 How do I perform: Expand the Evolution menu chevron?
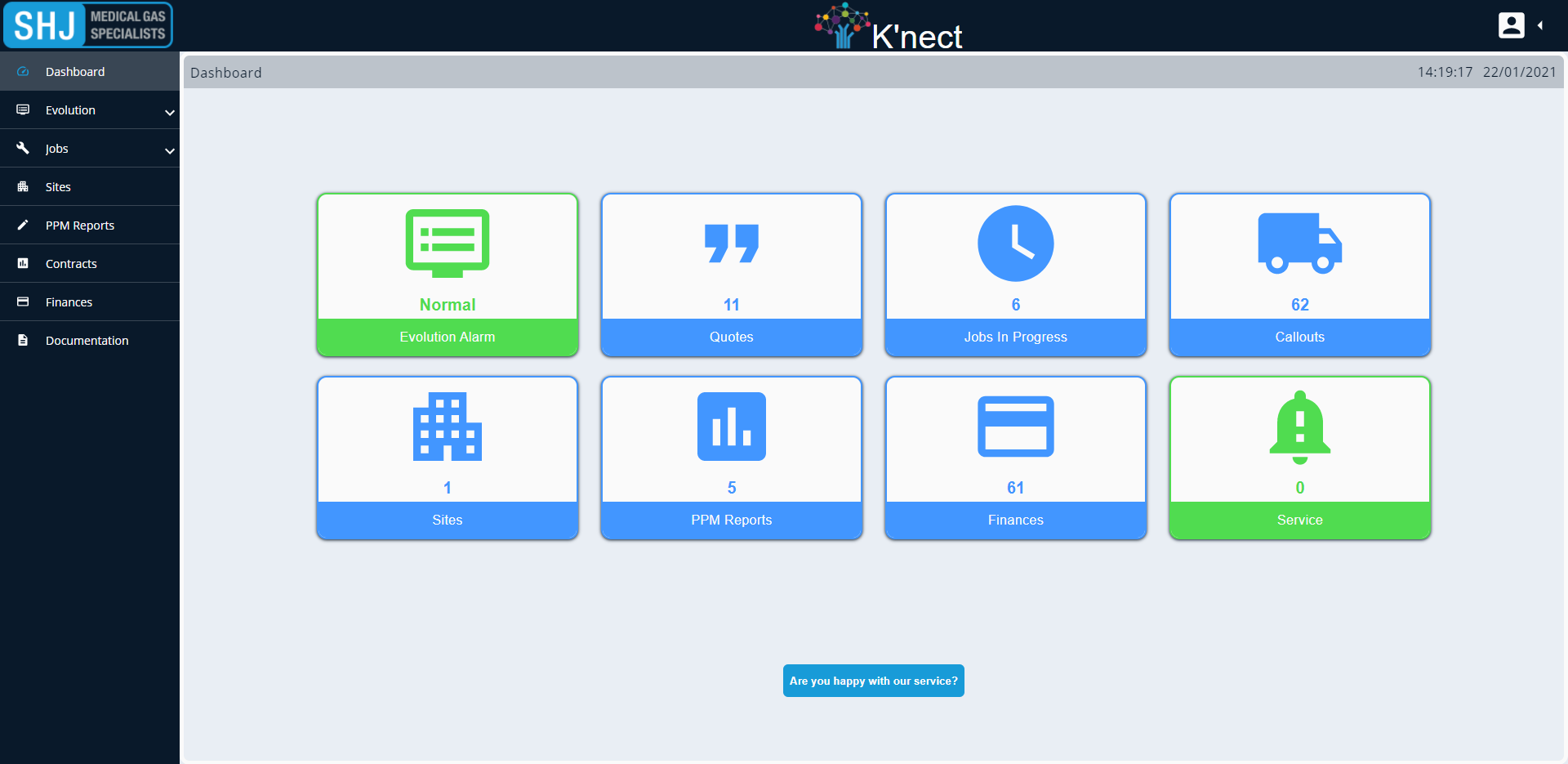click(x=170, y=113)
